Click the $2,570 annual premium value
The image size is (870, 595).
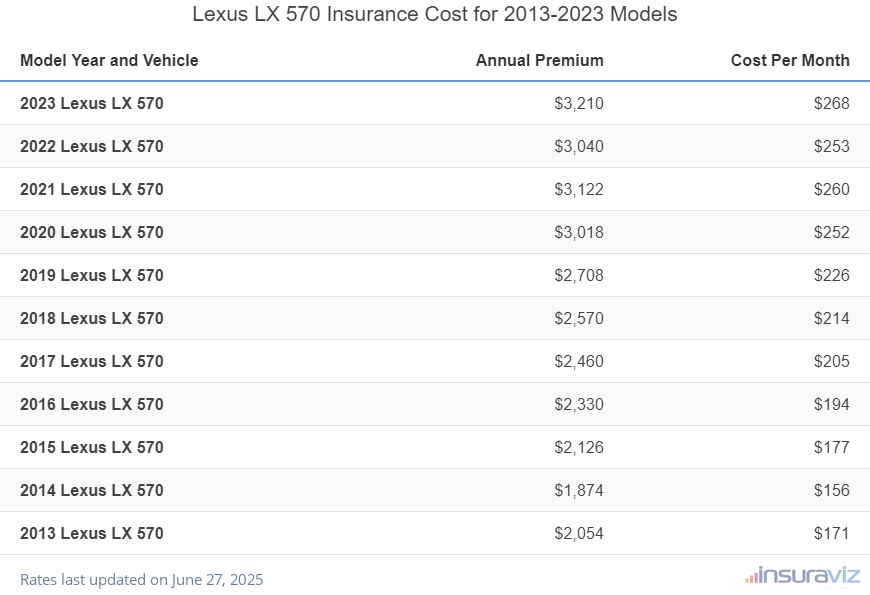coord(579,318)
